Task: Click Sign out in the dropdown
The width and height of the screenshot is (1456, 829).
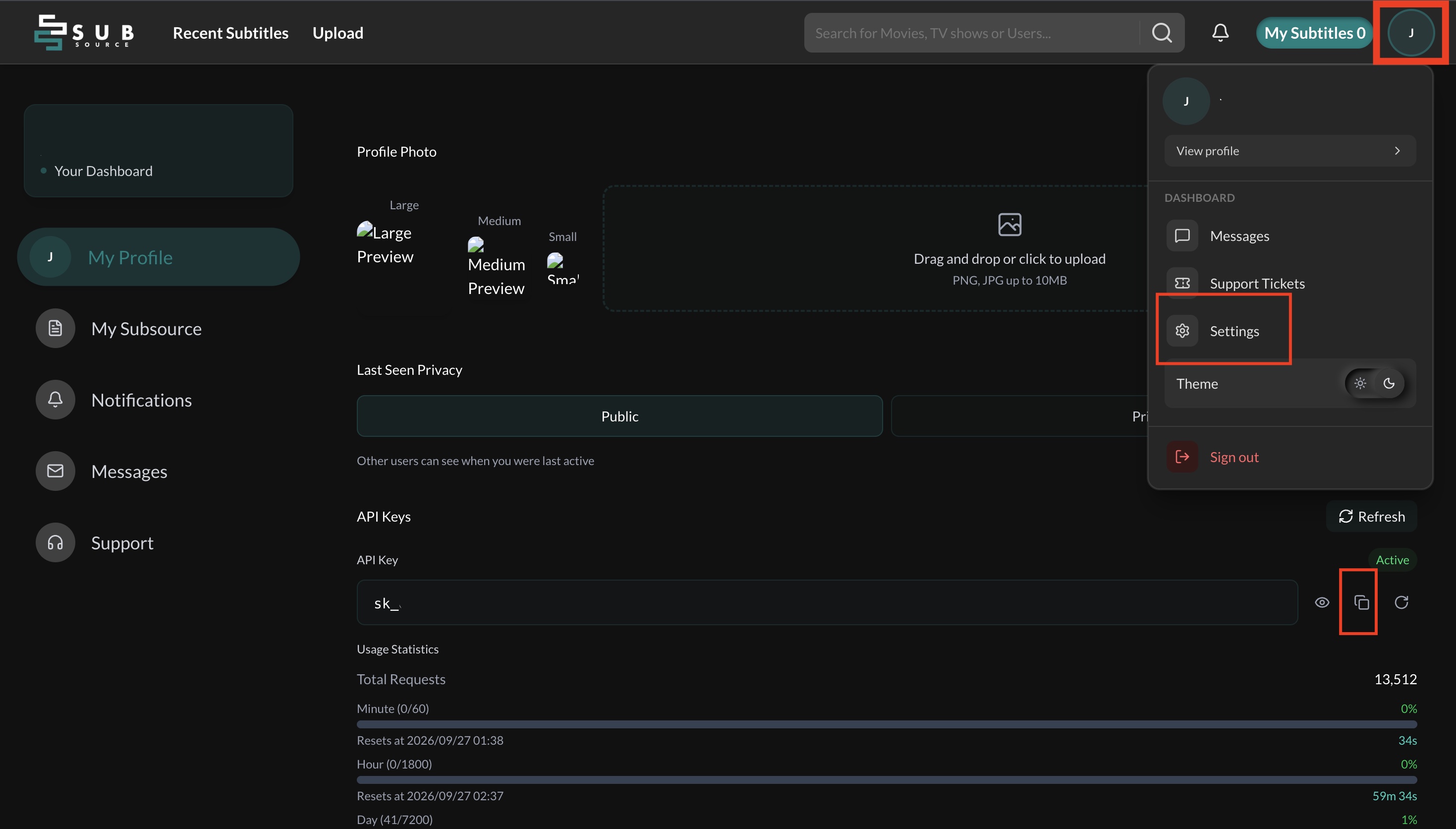Action: 1290,457
